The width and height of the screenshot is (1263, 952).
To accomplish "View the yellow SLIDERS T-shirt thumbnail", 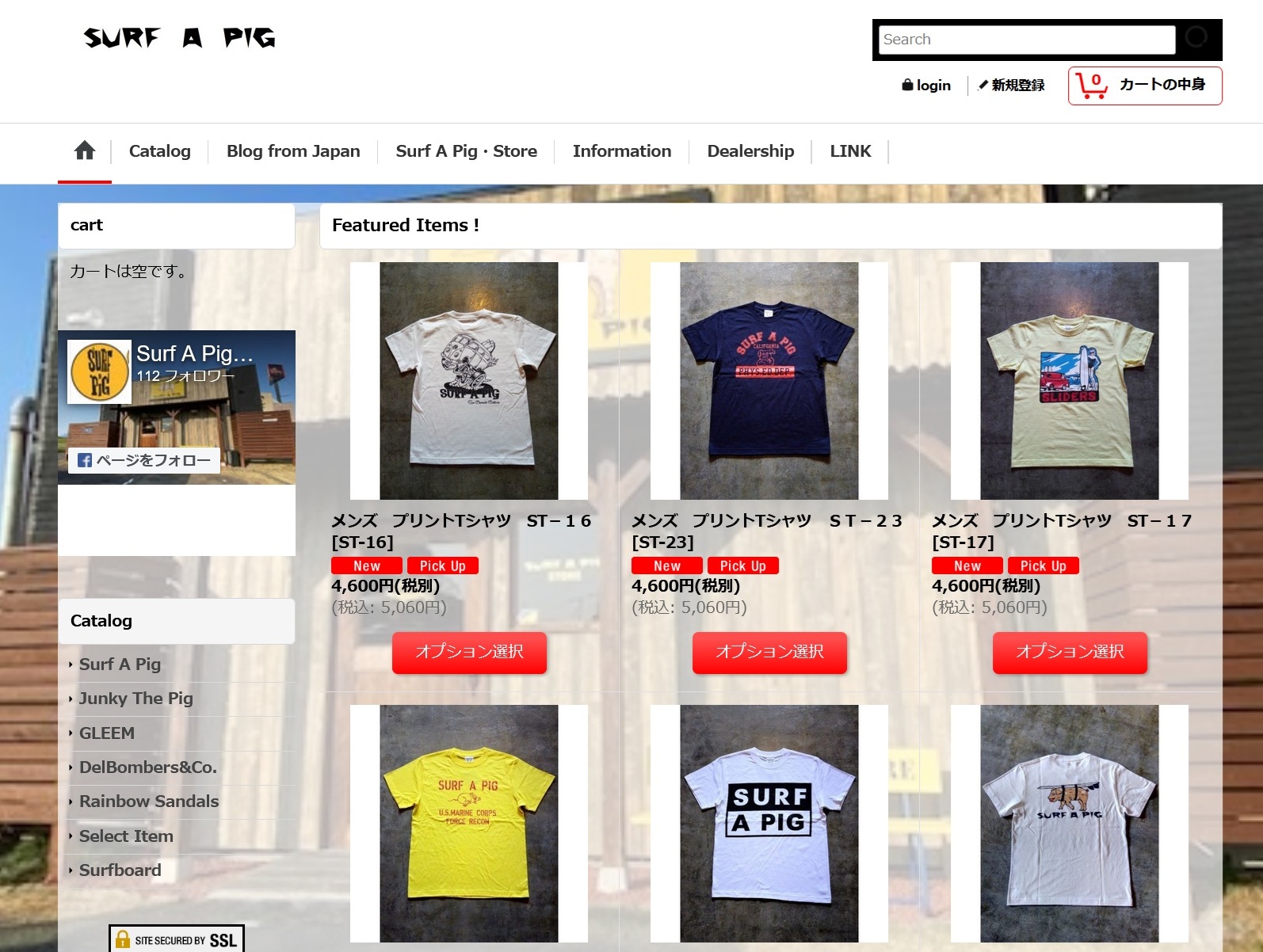I will point(1070,381).
